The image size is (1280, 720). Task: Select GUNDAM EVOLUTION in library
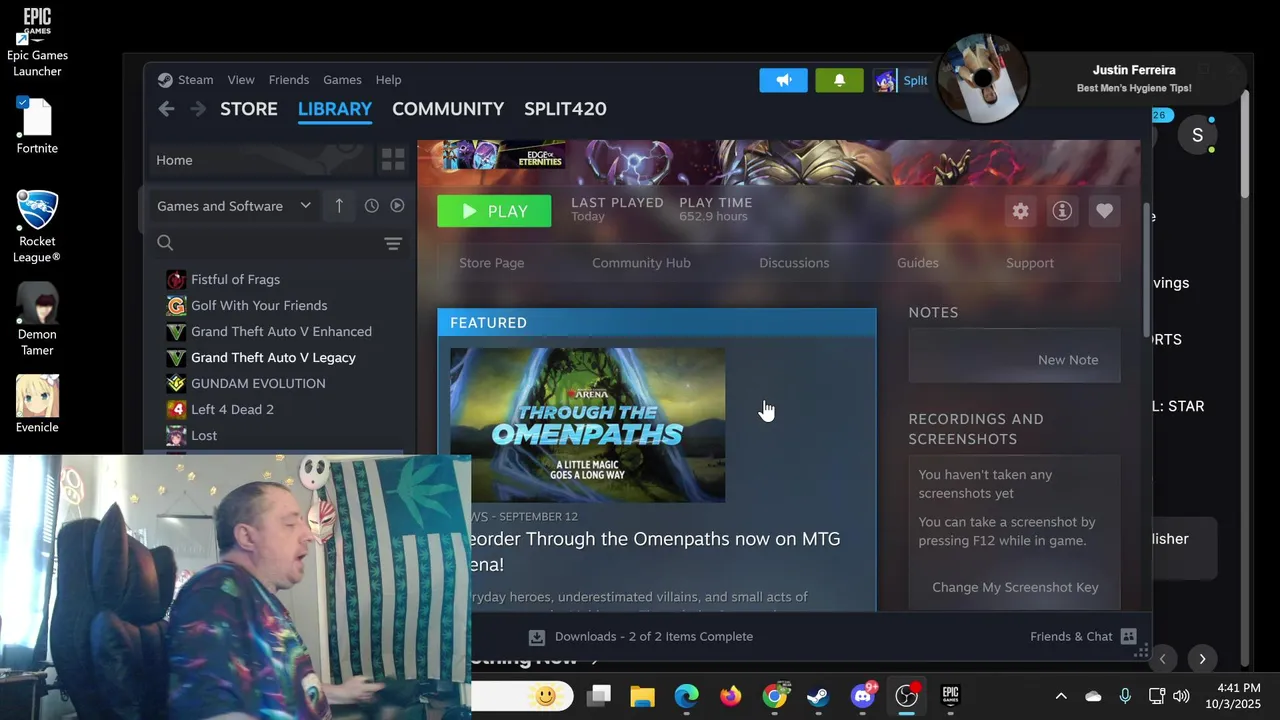[258, 383]
